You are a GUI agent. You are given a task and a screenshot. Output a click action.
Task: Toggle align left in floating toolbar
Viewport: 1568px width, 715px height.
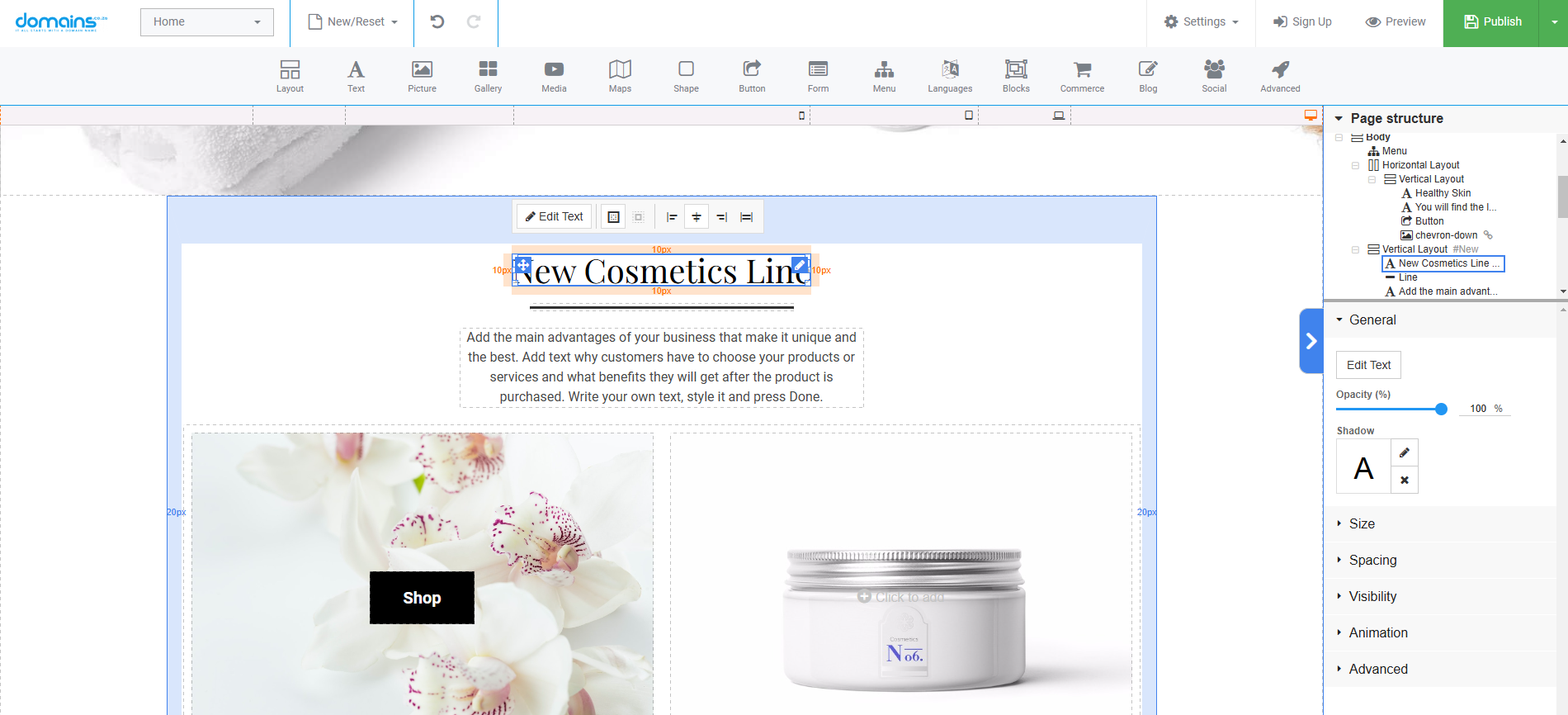point(672,217)
